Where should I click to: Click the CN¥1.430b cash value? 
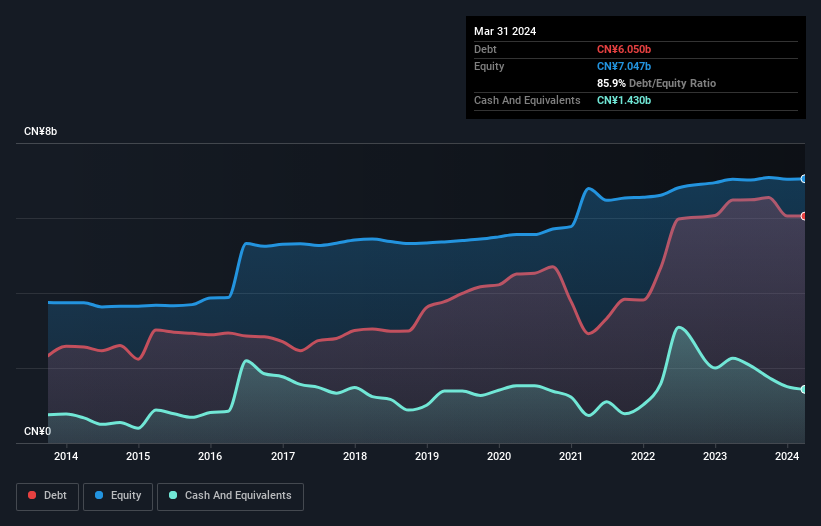point(624,100)
